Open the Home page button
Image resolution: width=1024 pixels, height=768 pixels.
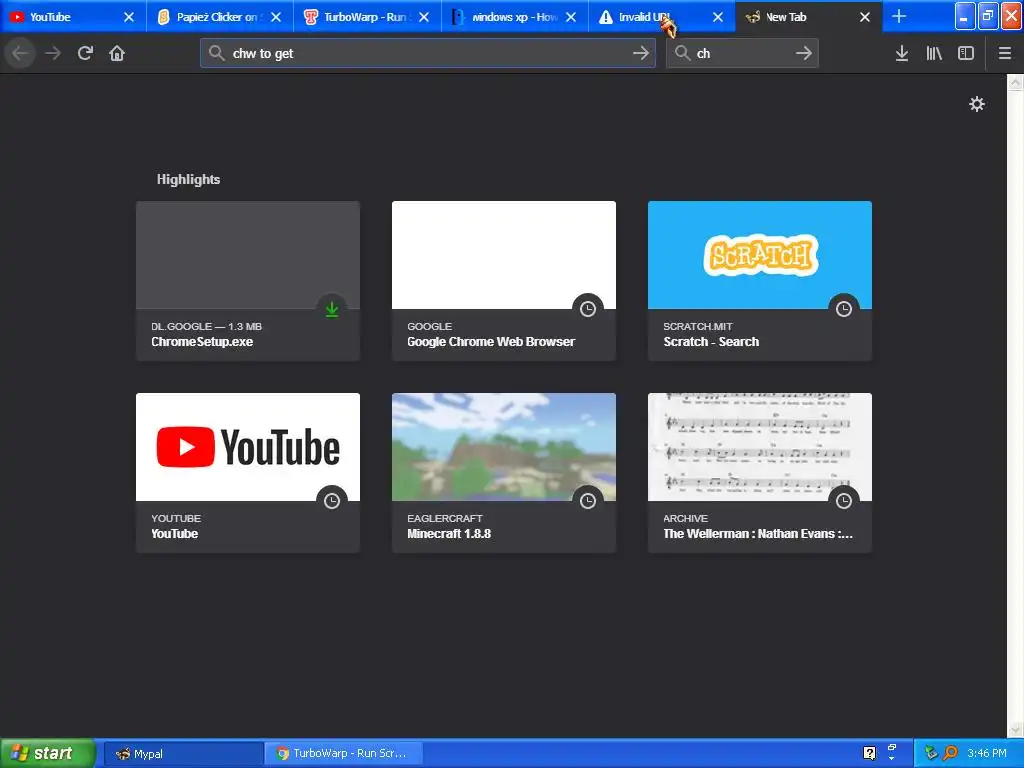coord(117,53)
